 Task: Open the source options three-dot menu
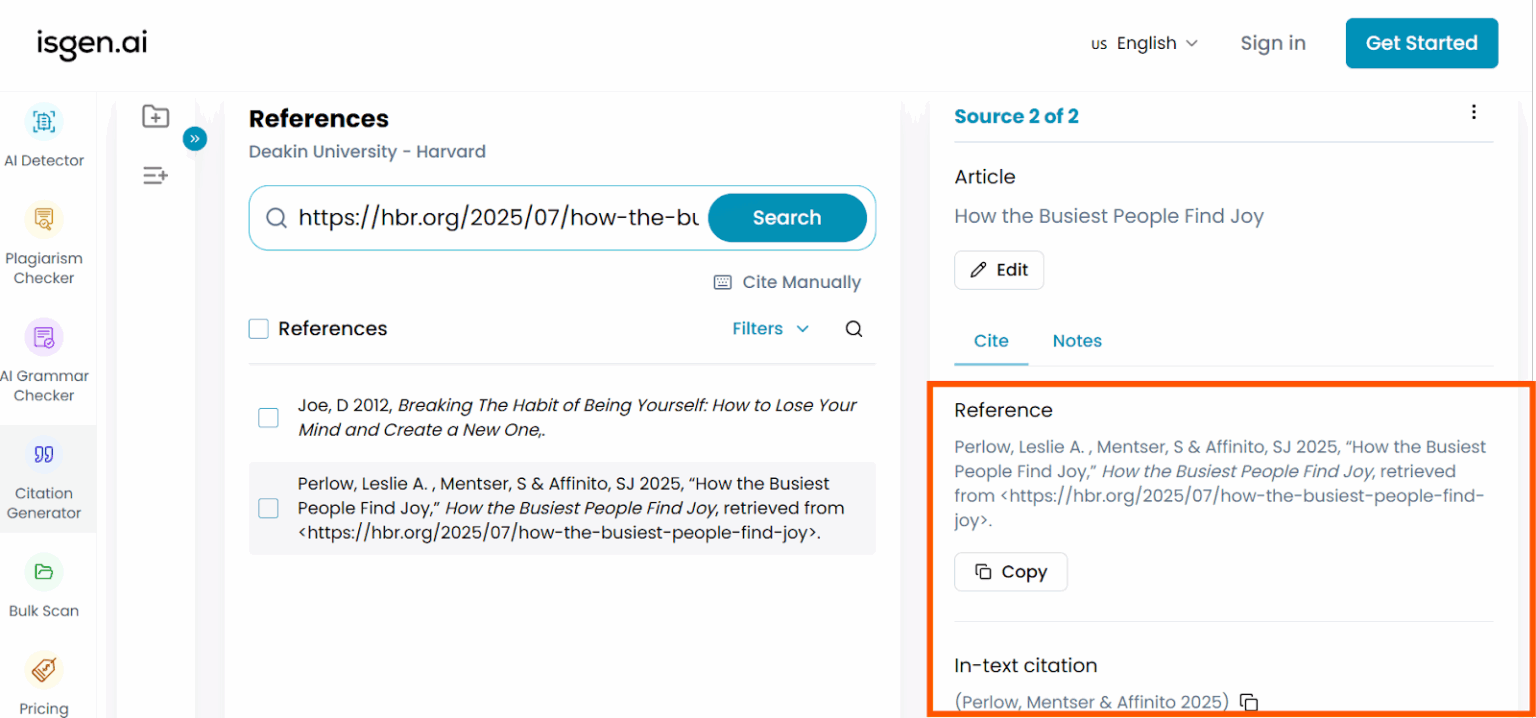[x=1474, y=112]
